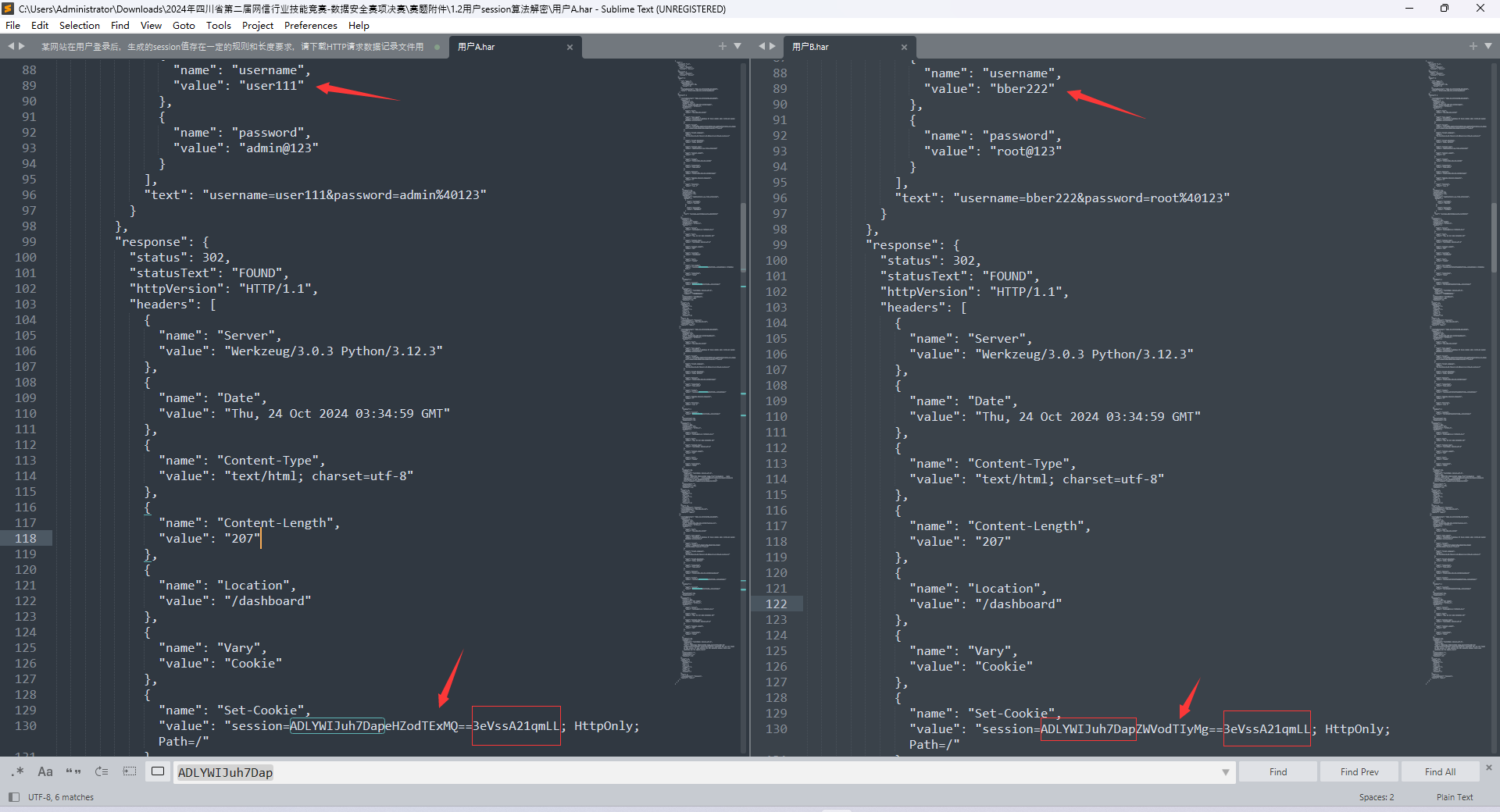Toggle wrap-around search option
The width and height of the screenshot is (1500, 812).
tap(102, 771)
